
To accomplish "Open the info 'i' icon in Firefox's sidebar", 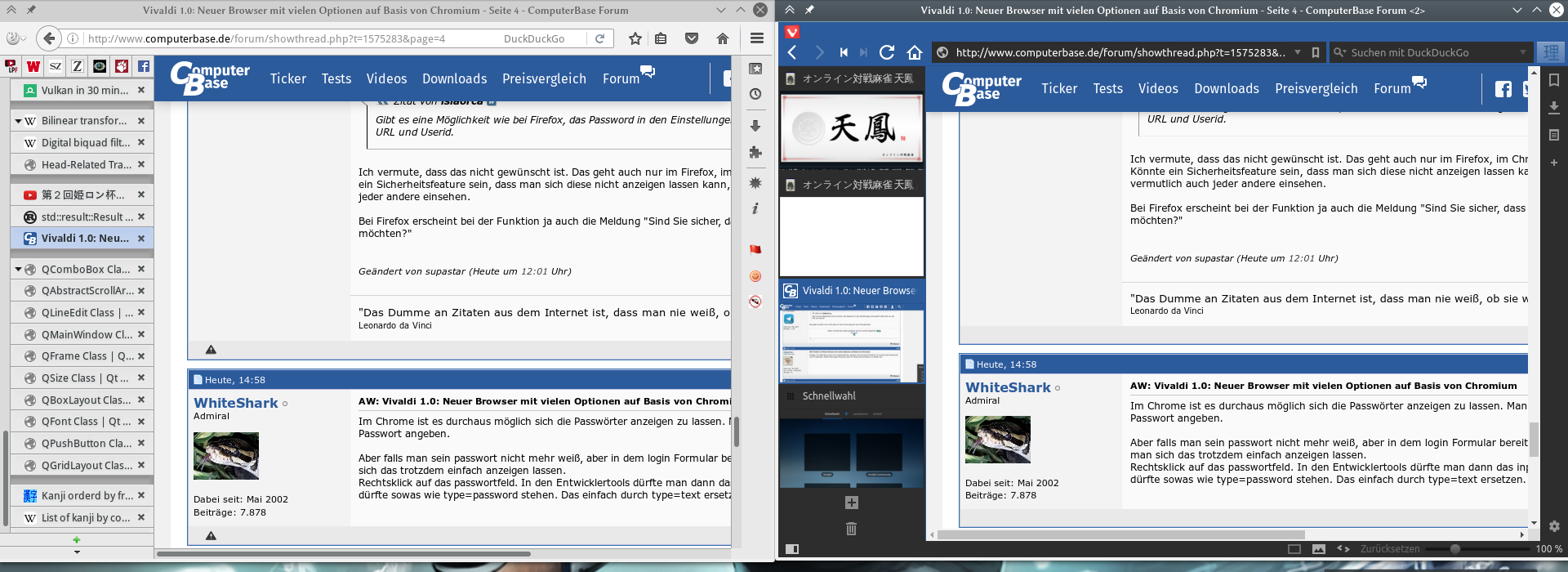I will click(x=755, y=208).
